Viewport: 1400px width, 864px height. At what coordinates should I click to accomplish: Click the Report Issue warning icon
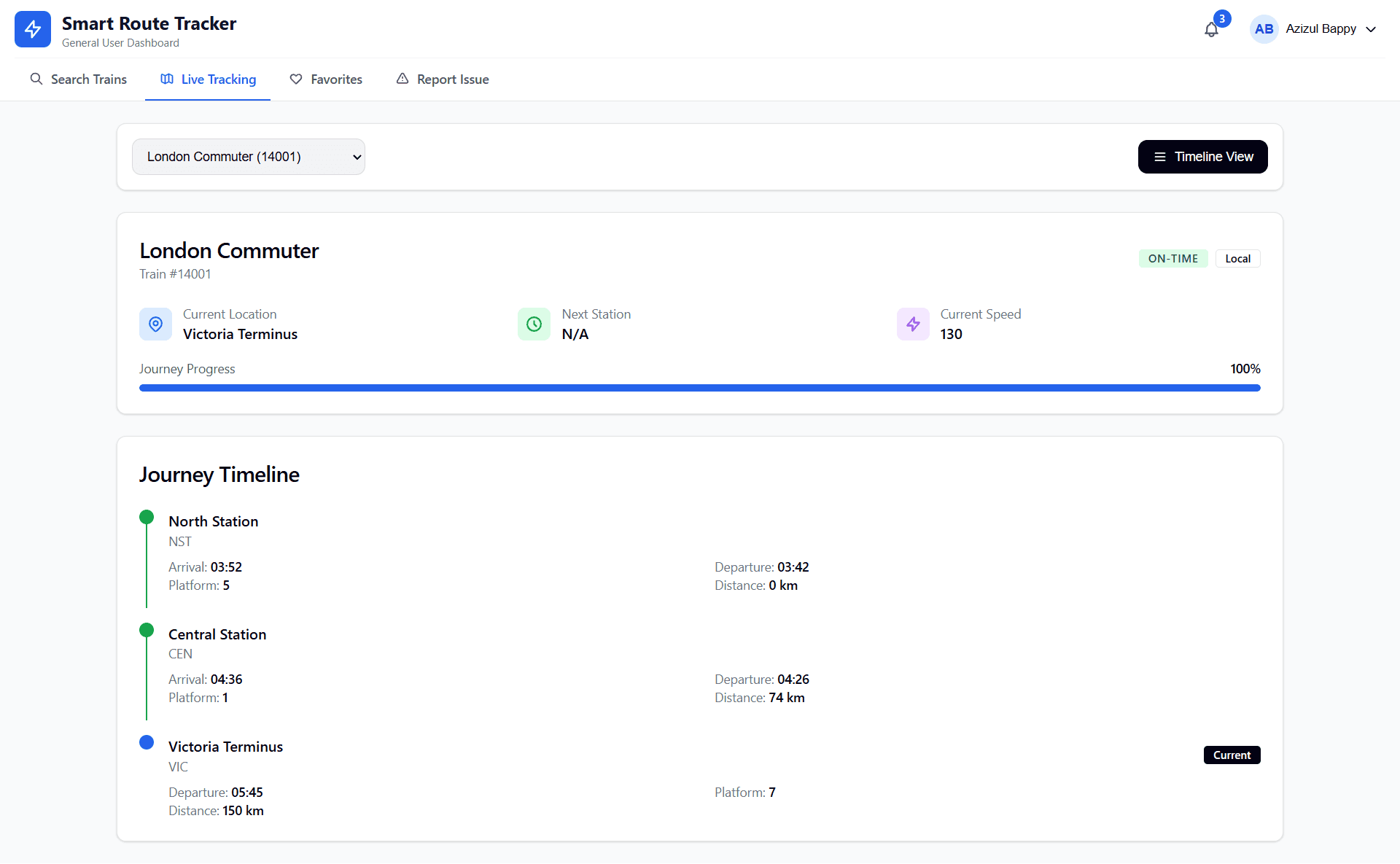402,79
